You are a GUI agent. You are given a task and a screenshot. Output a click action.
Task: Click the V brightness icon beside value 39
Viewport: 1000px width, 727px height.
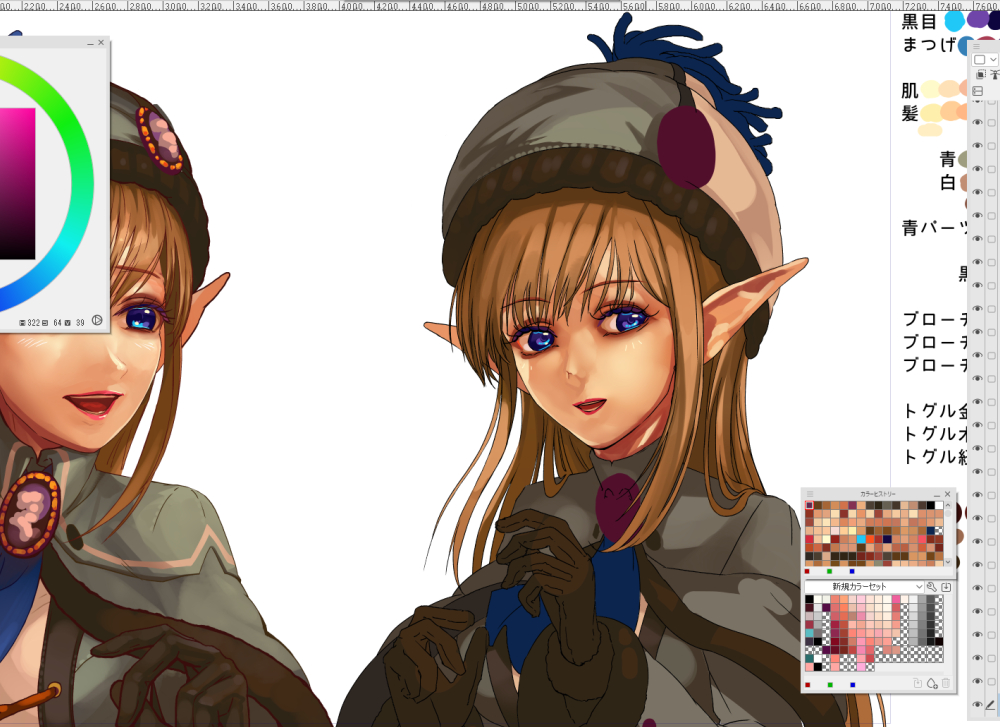click(68, 323)
